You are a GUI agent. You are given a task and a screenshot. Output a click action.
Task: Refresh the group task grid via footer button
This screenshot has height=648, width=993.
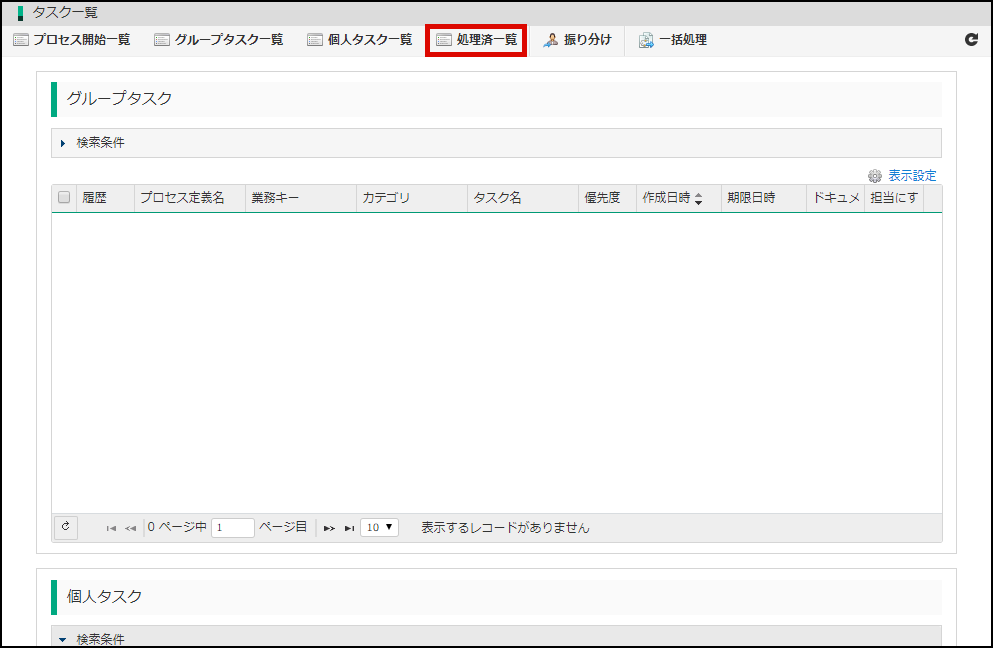[66, 527]
